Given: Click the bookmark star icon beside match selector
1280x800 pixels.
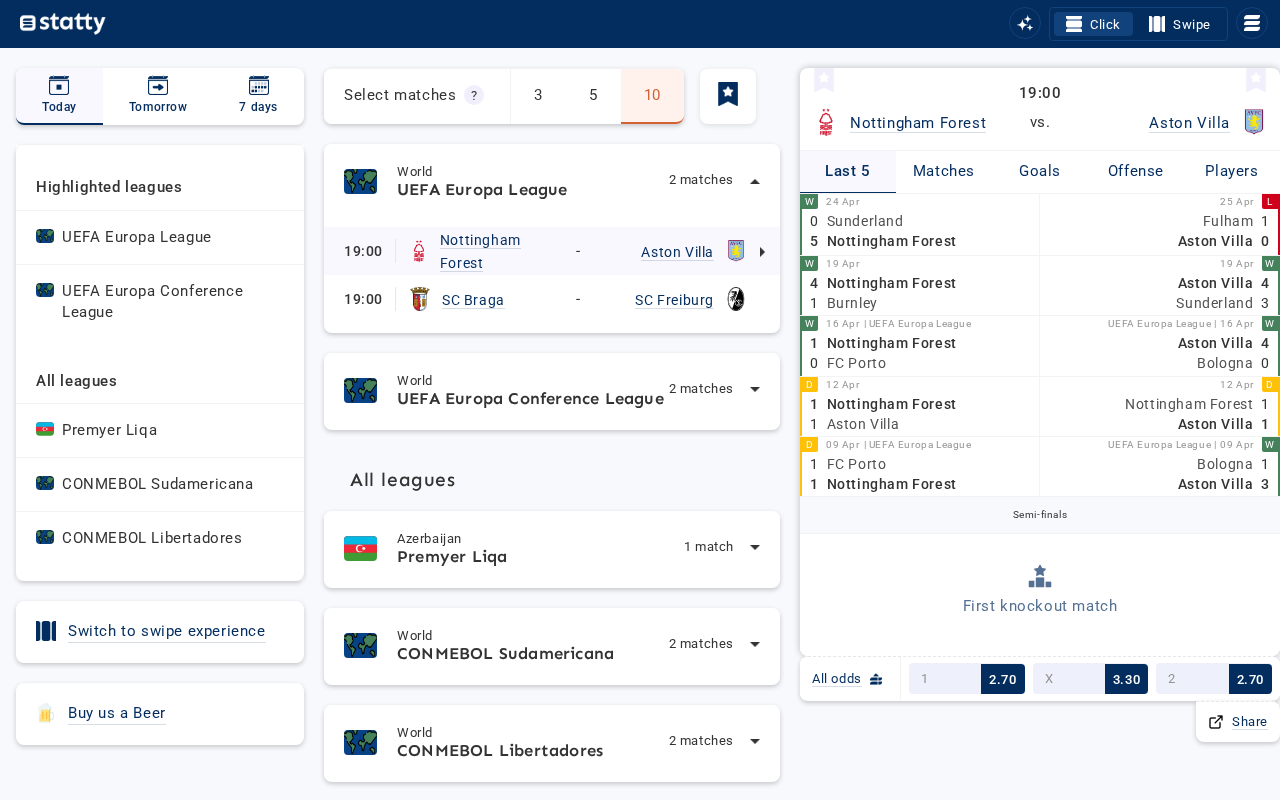Looking at the screenshot, I should [728, 96].
